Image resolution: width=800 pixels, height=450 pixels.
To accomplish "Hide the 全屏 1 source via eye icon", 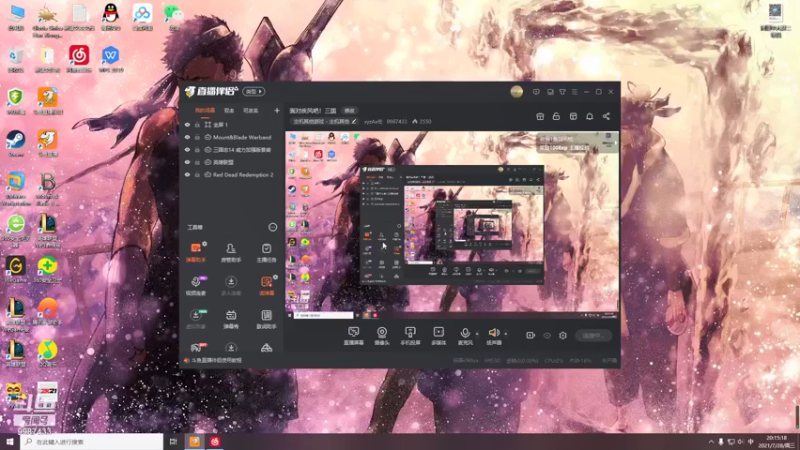I will [x=187, y=124].
